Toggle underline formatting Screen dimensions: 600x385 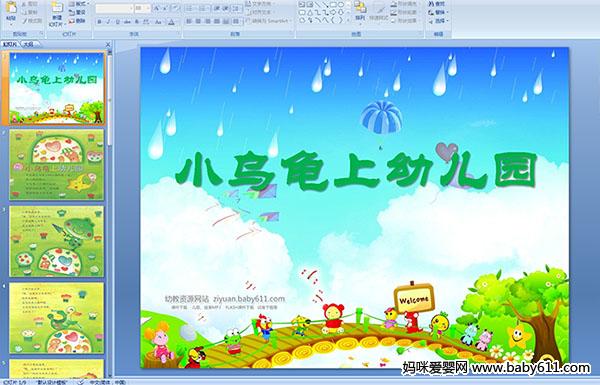tap(117, 22)
